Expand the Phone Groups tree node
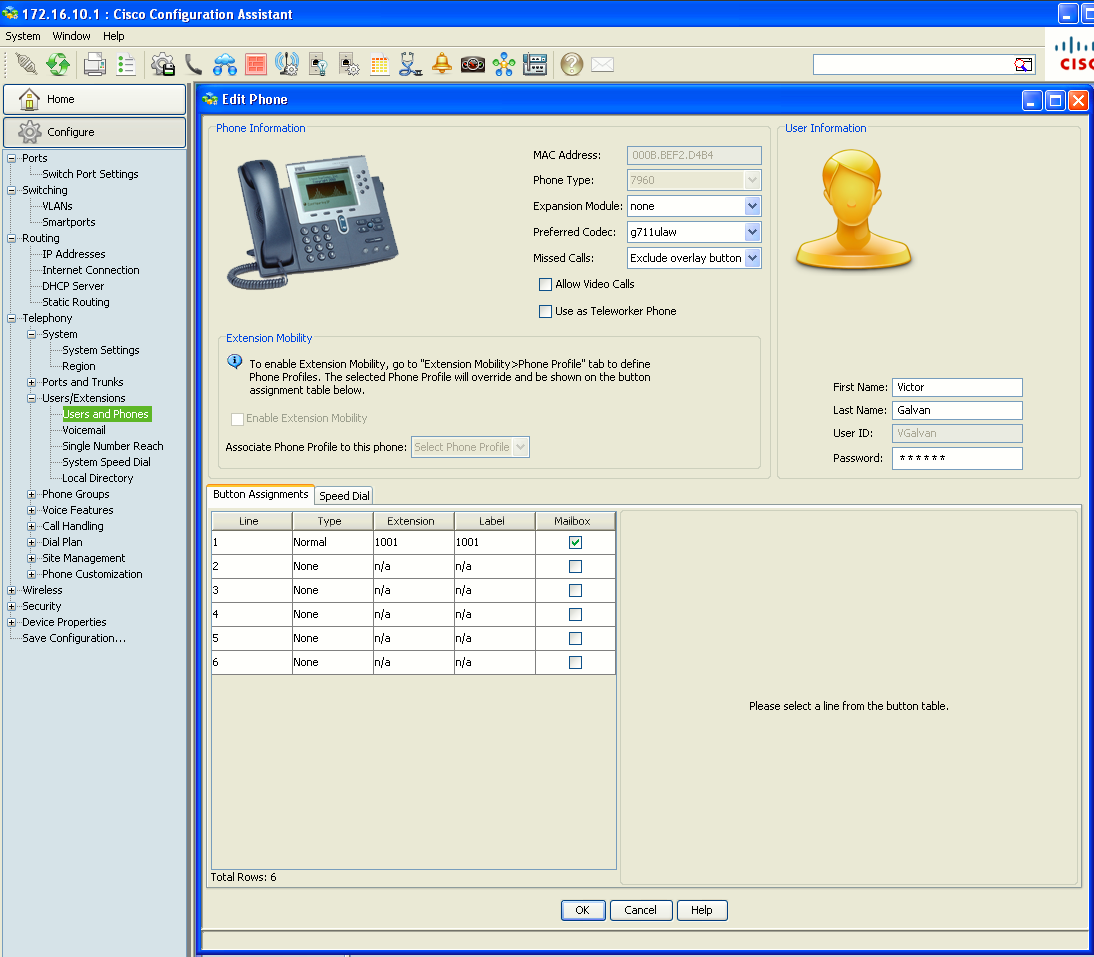 [x=31, y=495]
